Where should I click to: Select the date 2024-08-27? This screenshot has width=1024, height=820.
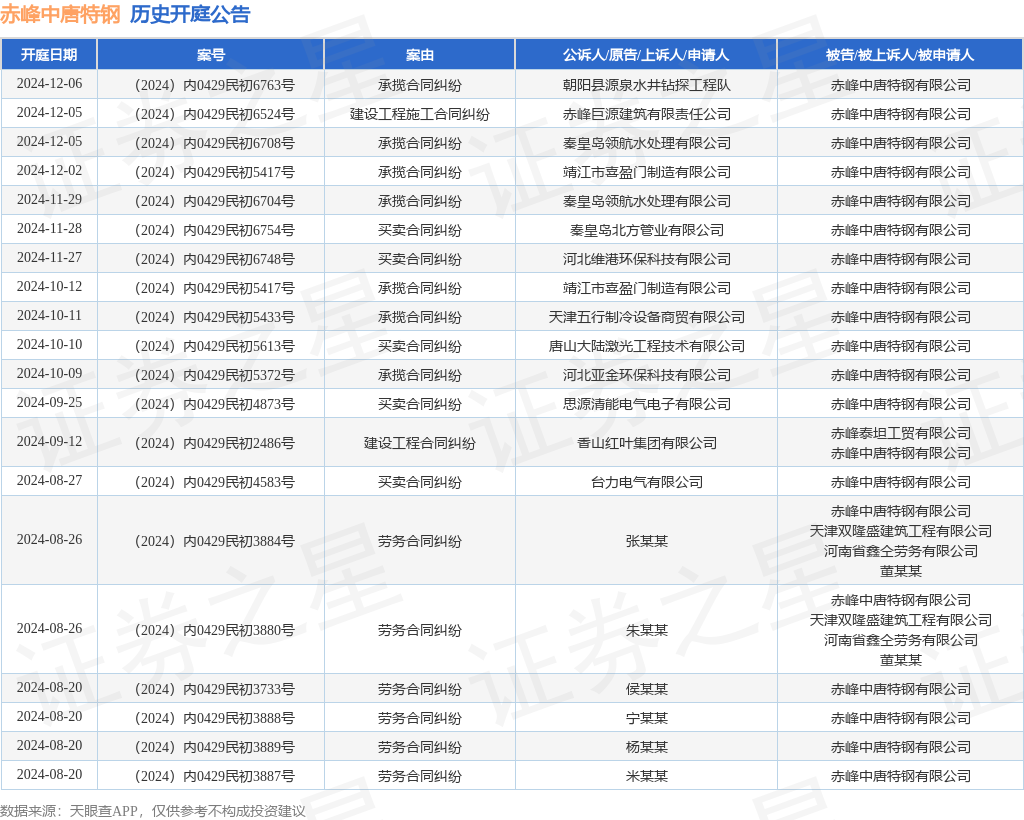tap(50, 480)
